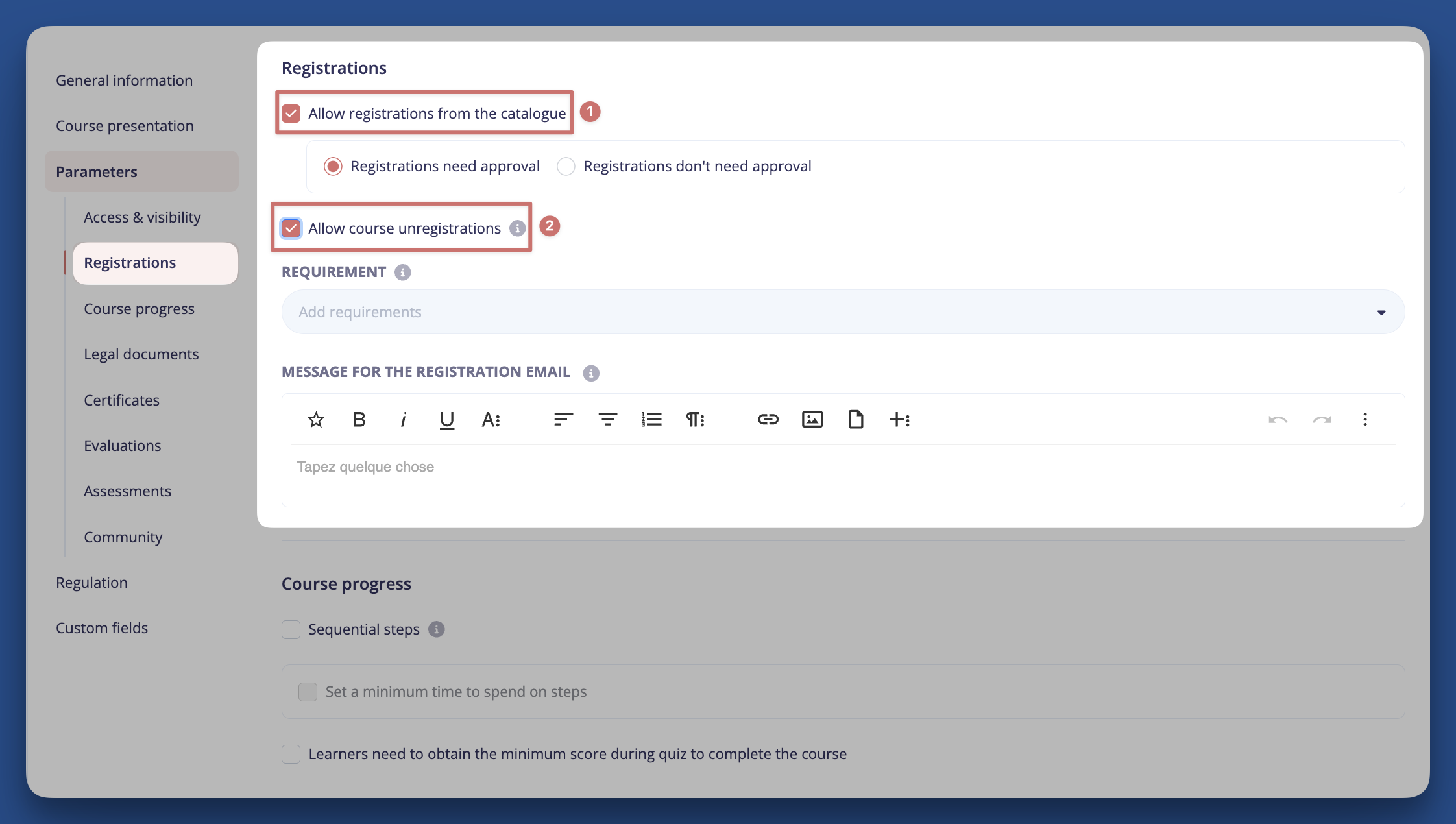Image resolution: width=1456 pixels, height=824 pixels.
Task: Go to Certificates subsection
Action: (x=121, y=400)
